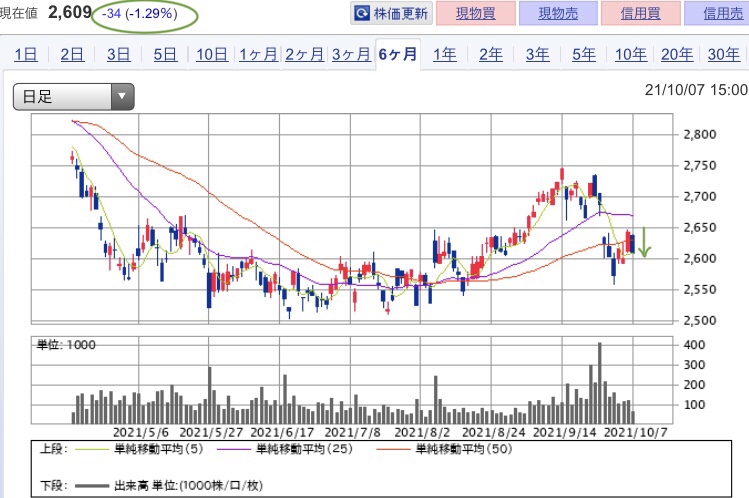Click the 信用売 button
The height and width of the screenshot is (498, 749).
[x=719, y=13]
